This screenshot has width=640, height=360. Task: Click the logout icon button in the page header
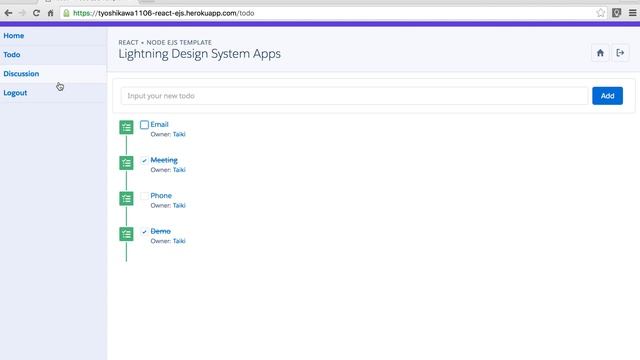(620, 53)
